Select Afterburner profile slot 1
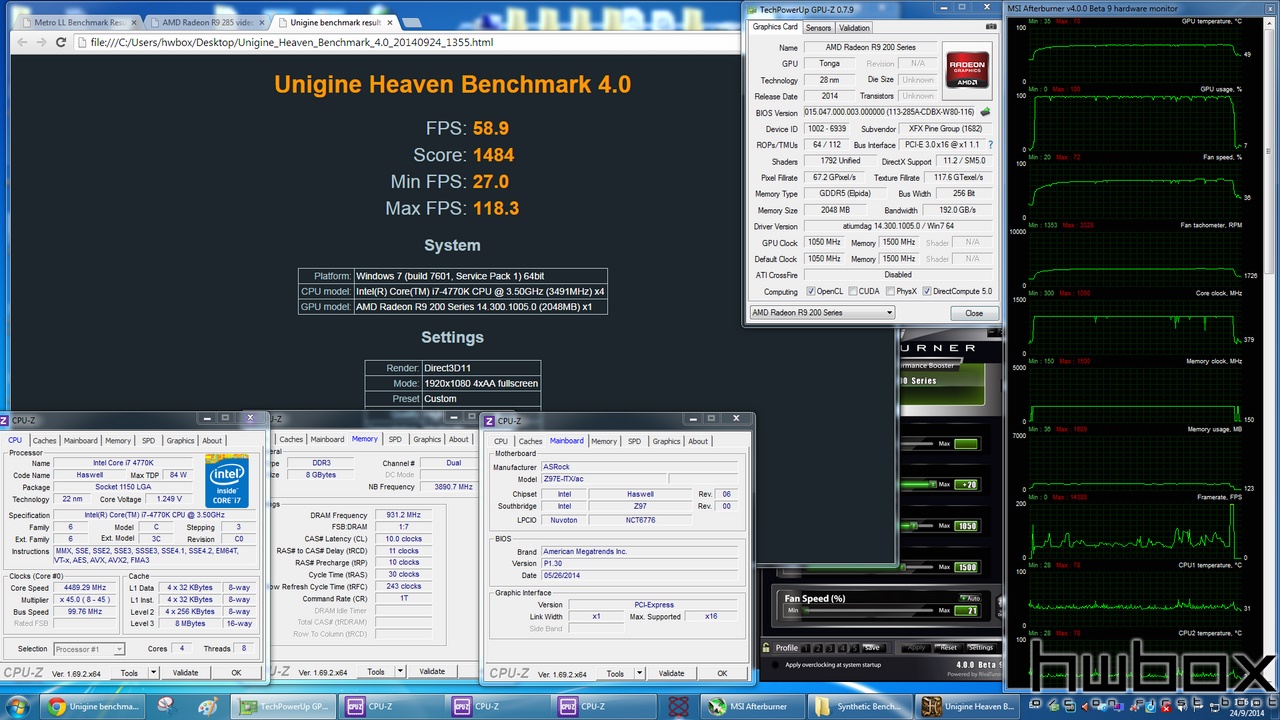Image resolution: width=1280 pixels, height=720 pixels. point(806,648)
